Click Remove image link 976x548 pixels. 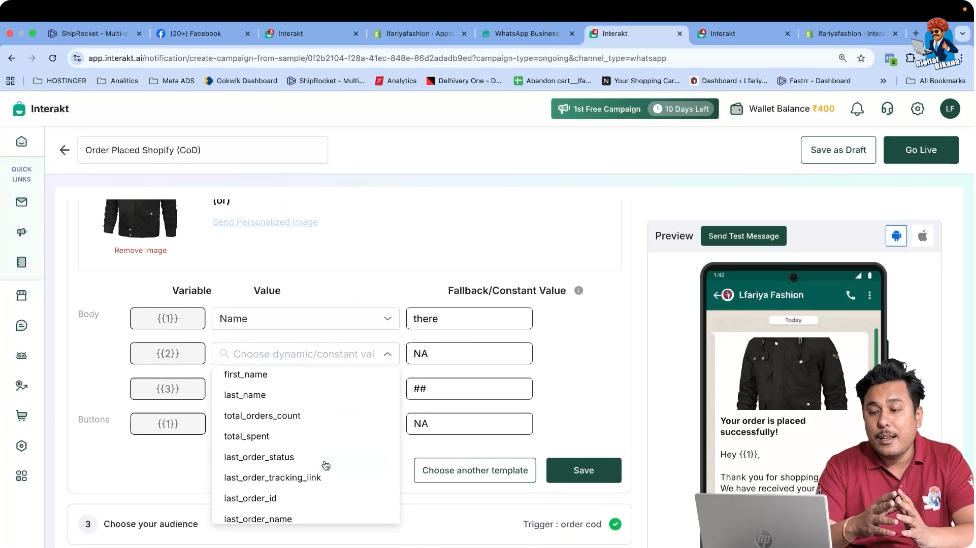[140, 250]
